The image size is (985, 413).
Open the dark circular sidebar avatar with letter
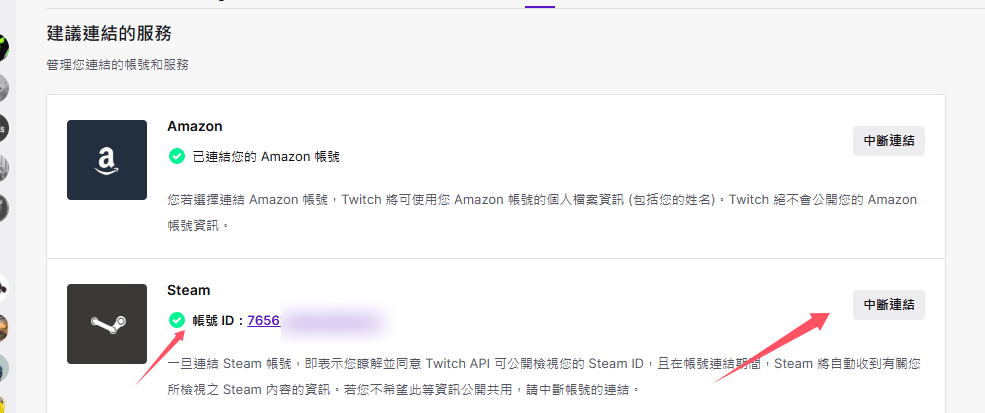pyautogui.click(x=3, y=128)
